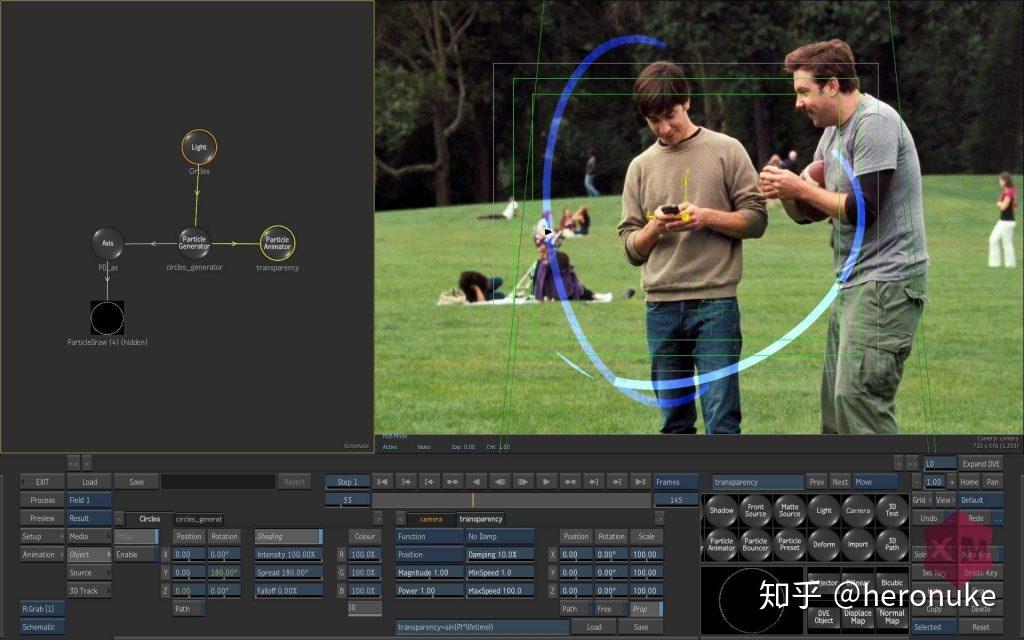Viewport: 1024px width, 640px height.
Task: Add a 3D Path node
Action: pyautogui.click(x=891, y=545)
